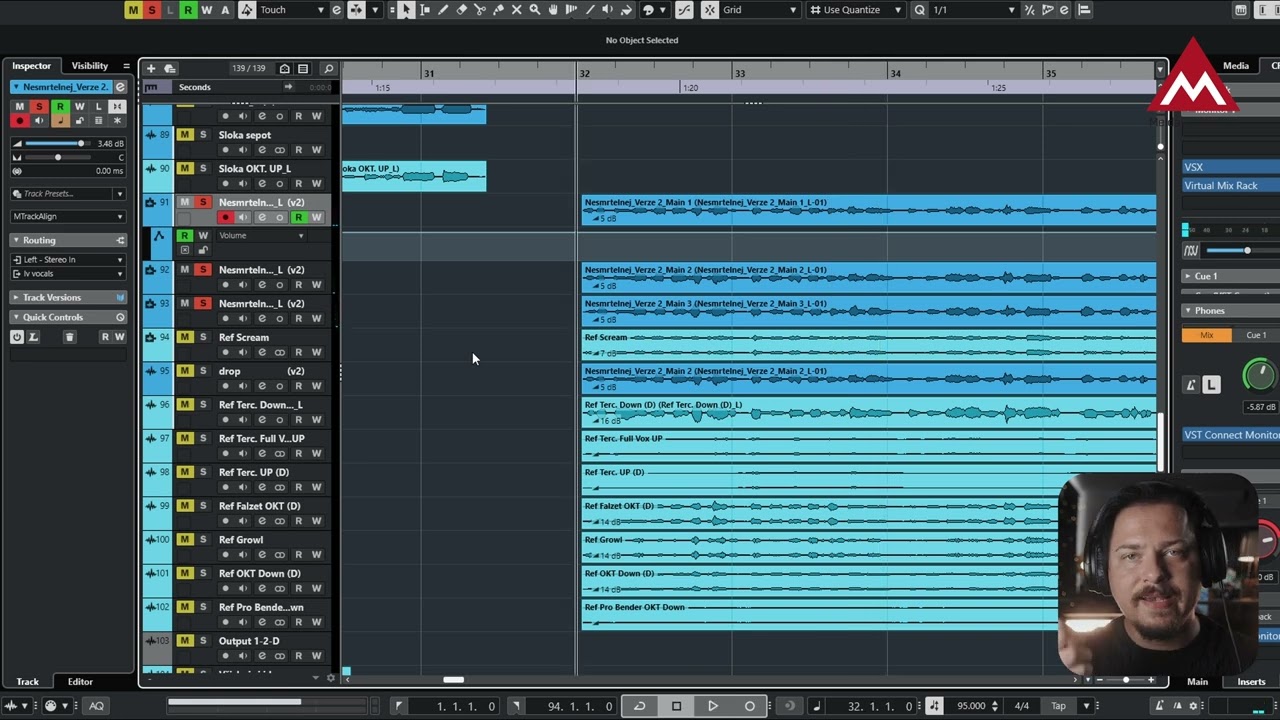1280x720 pixels.
Task: Select the Draw pencil tool
Action: [x=443, y=10]
